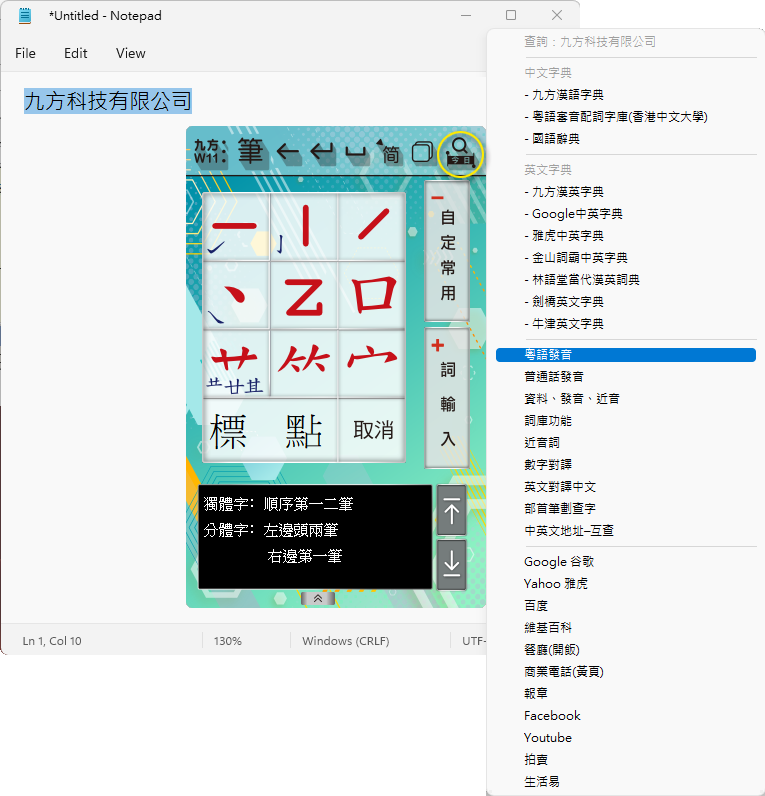The image size is (765, 796).
Task: Open the magnifier lookup search icon
Action: (x=460, y=154)
